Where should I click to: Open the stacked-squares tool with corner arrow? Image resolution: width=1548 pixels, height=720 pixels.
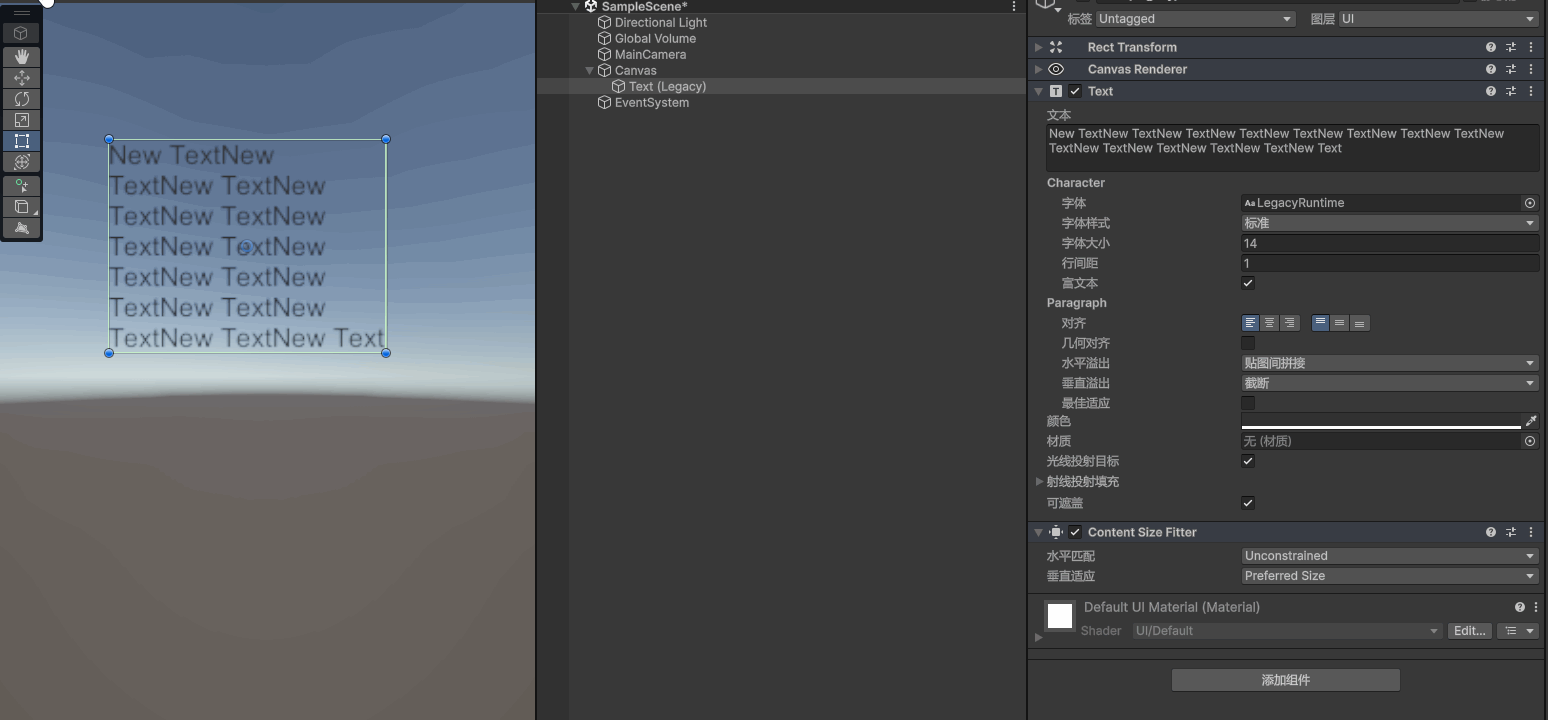pos(21,207)
